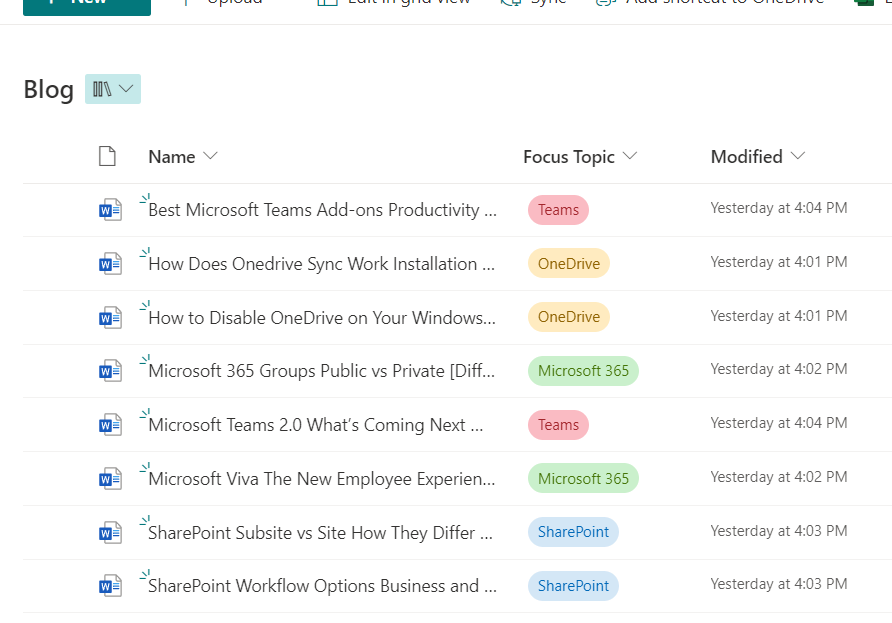Open the Name column header menu
This screenshot has height=623, width=892.
pos(183,156)
